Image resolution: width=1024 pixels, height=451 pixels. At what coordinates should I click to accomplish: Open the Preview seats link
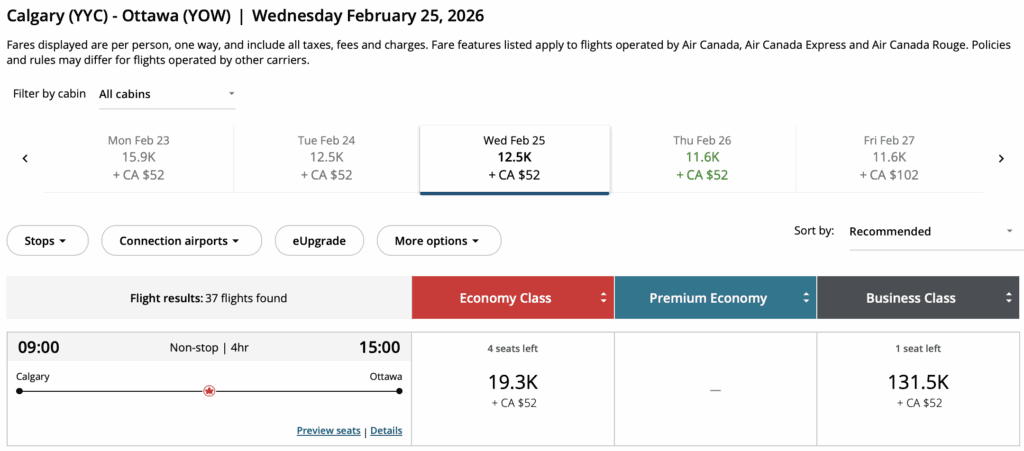point(328,431)
